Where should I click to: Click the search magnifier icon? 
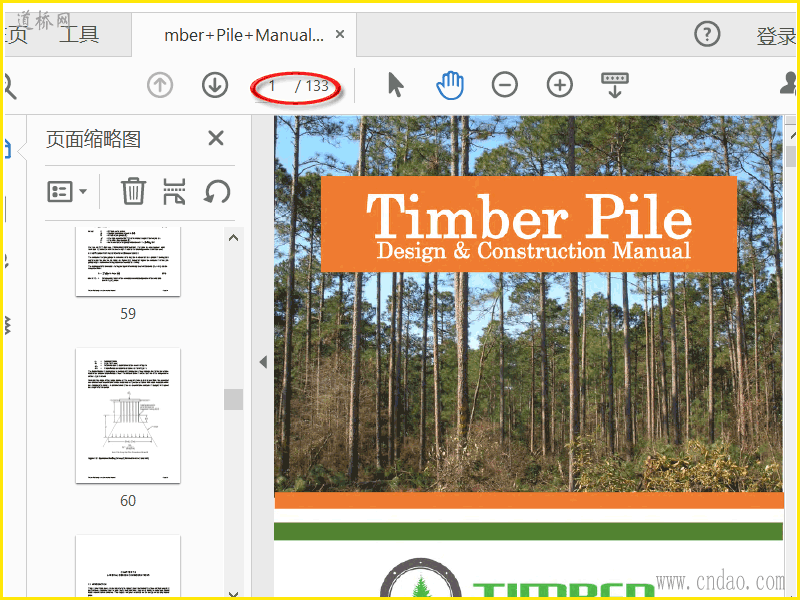click(10, 86)
